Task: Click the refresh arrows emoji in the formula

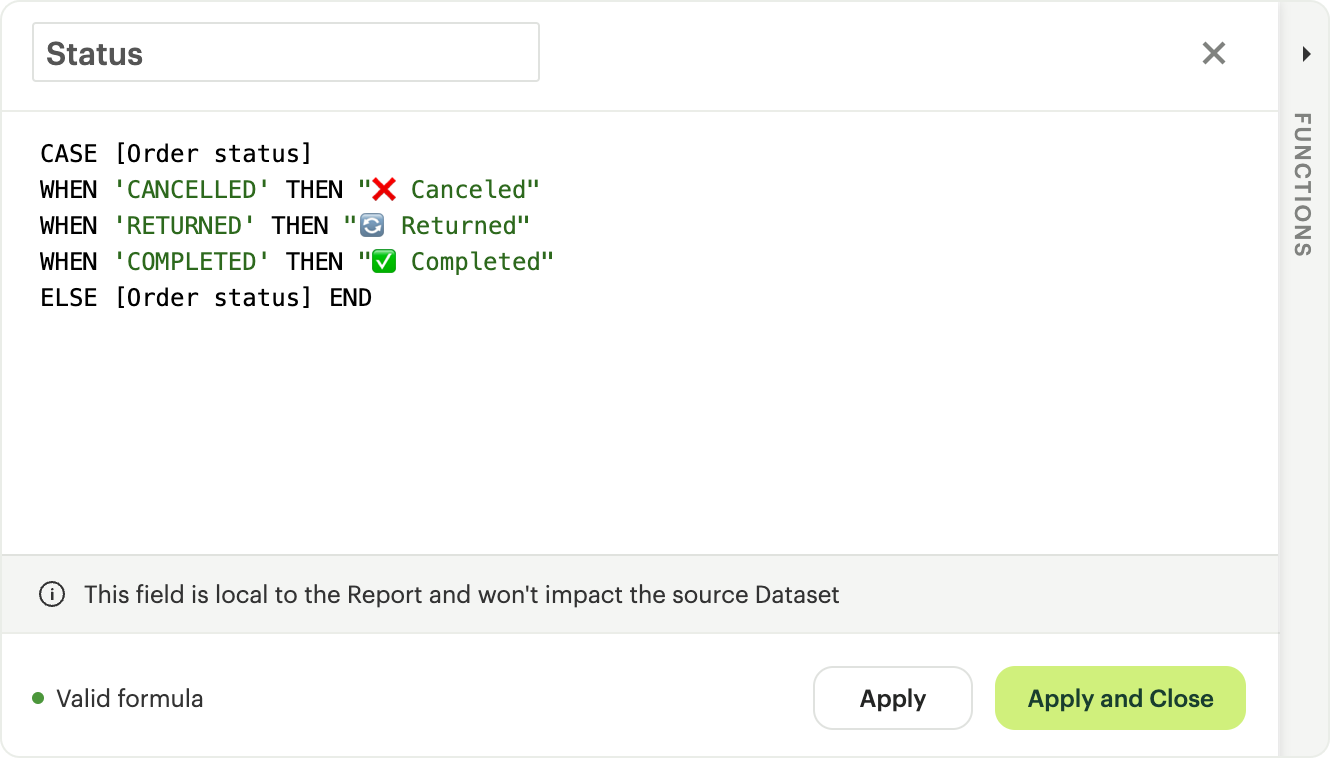Action: 372,226
